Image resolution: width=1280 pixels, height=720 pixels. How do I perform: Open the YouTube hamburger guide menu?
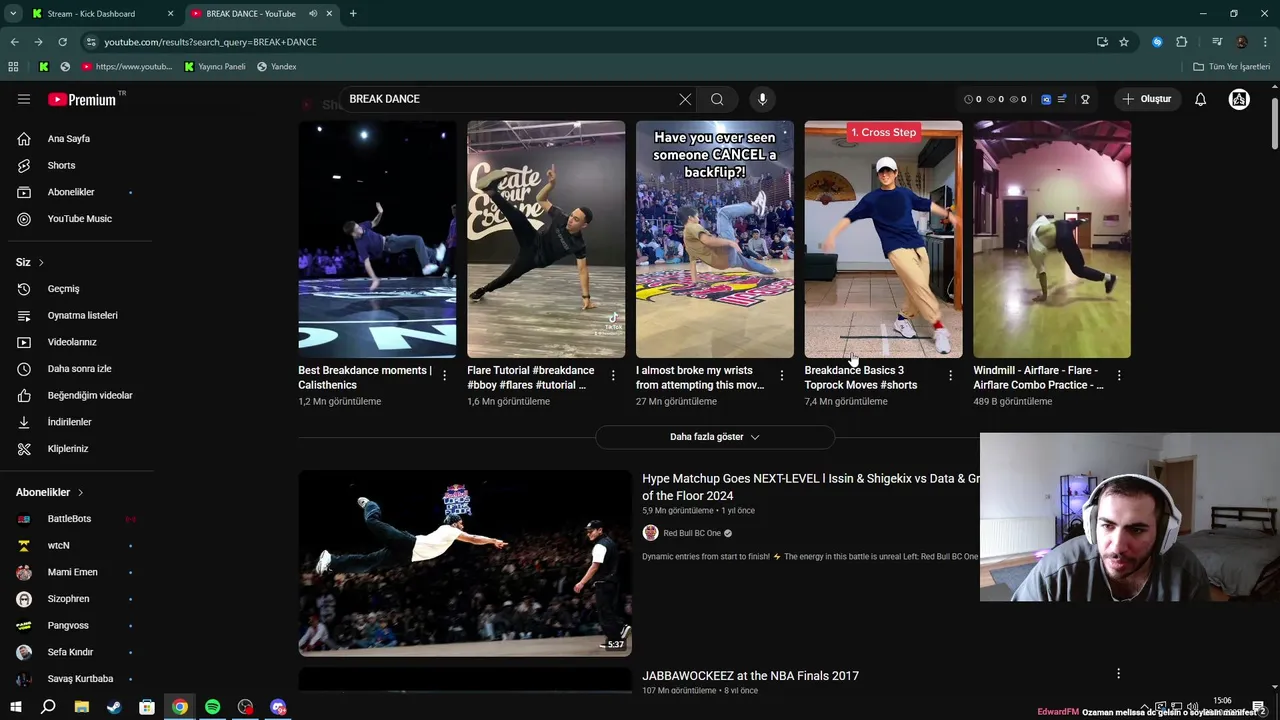coord(24,99)
